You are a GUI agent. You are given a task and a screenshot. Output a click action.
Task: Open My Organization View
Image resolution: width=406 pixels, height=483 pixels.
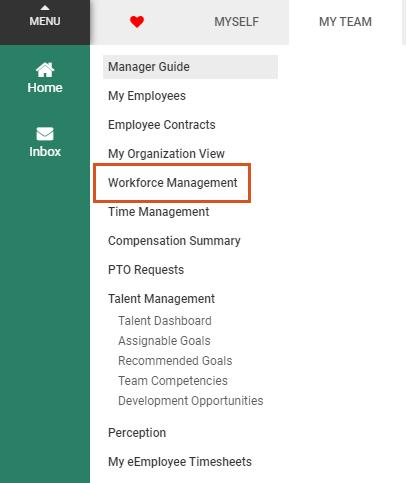coord(166,154)
